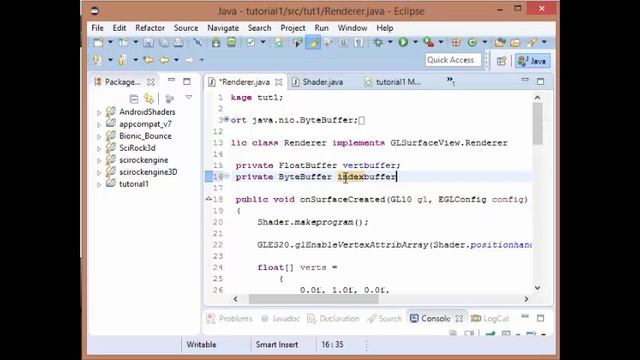Toggle Link with Editor in Package Explorer

[149, 99]
